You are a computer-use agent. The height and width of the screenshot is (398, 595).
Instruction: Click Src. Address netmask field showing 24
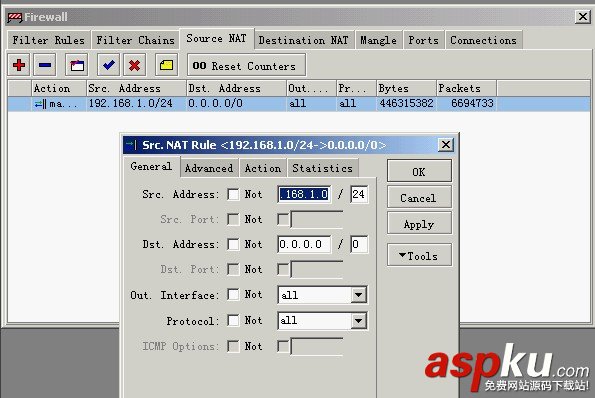[359, 195]
